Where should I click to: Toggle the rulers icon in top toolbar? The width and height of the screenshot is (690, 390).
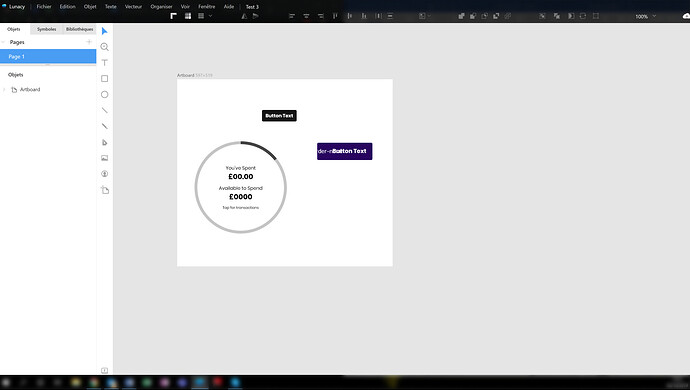(173, 16)
